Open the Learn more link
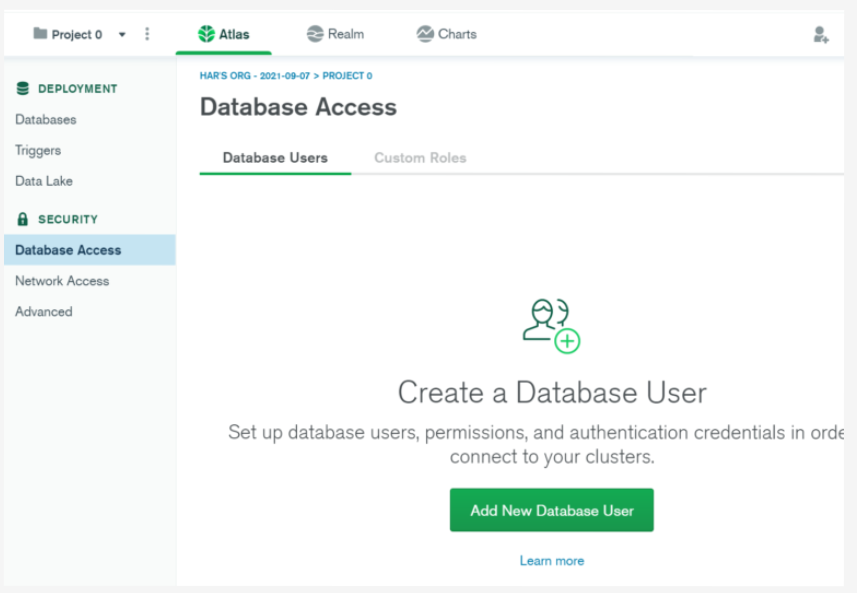 click(551, 561)
